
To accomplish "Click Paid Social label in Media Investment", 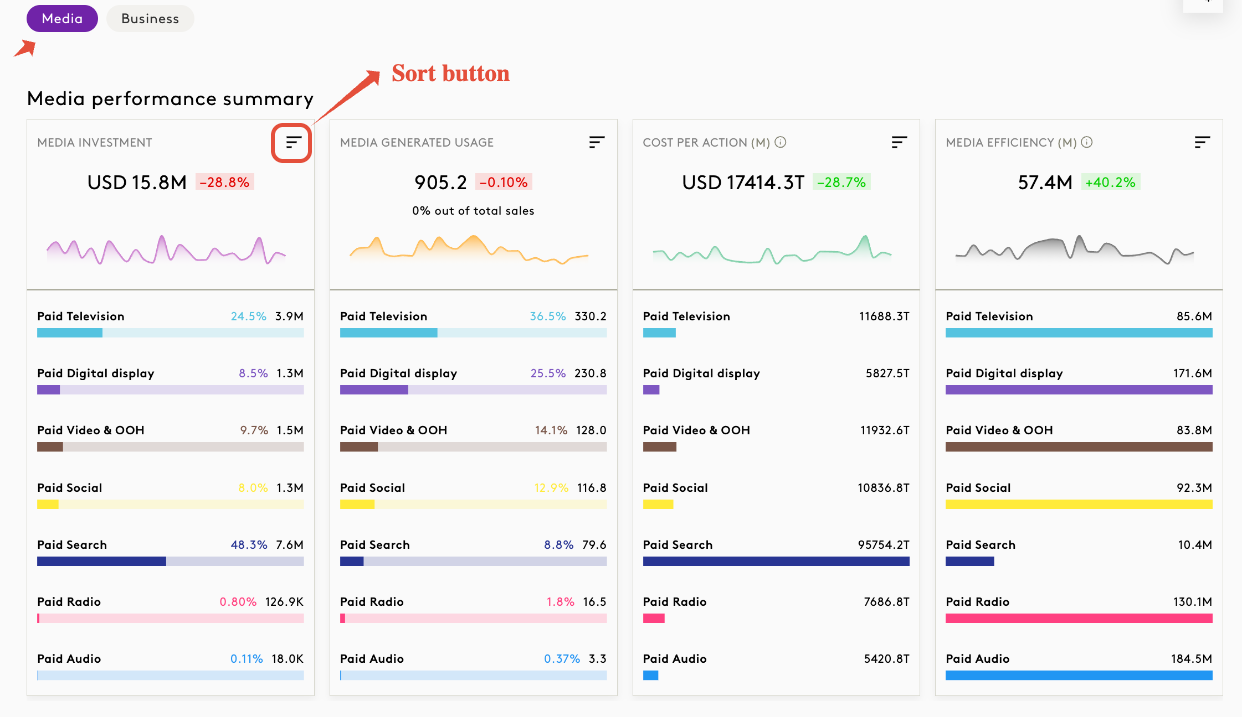I will 70,488.
